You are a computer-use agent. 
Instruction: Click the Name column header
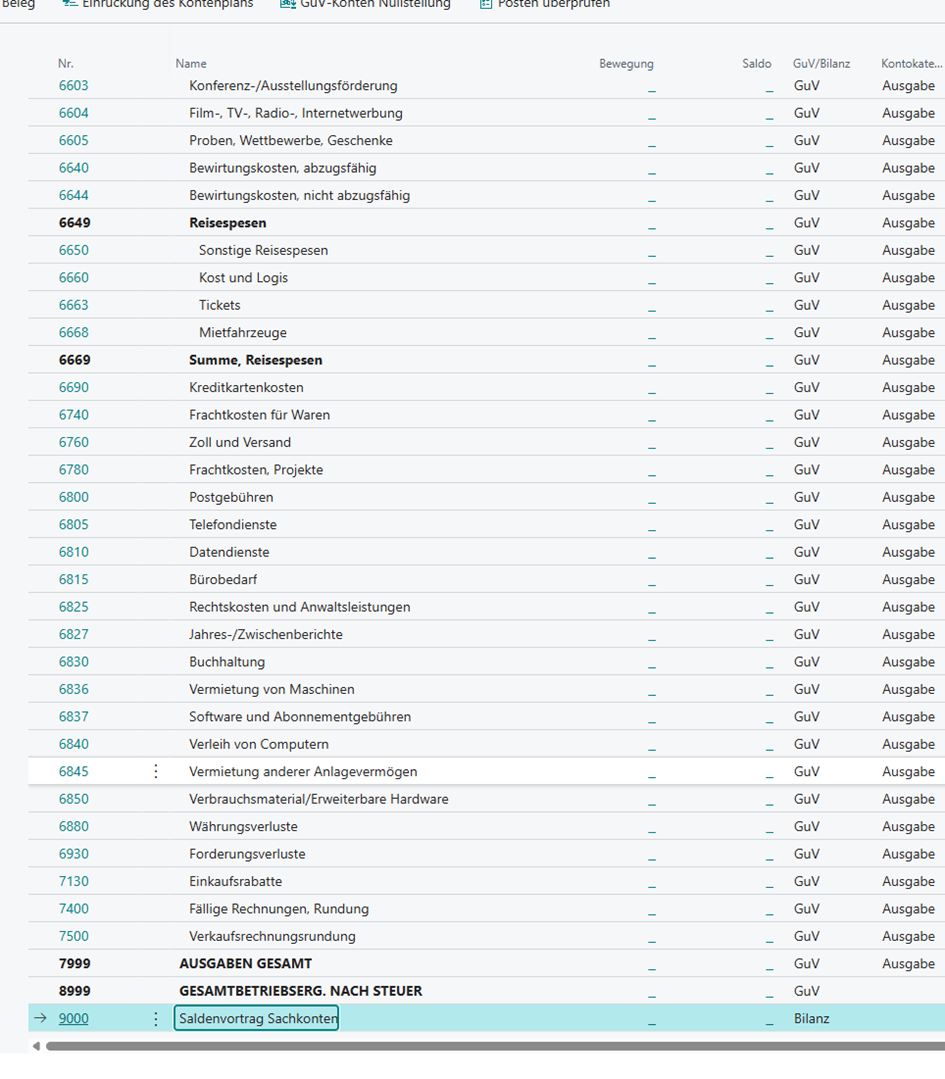[x=191, y=63]
